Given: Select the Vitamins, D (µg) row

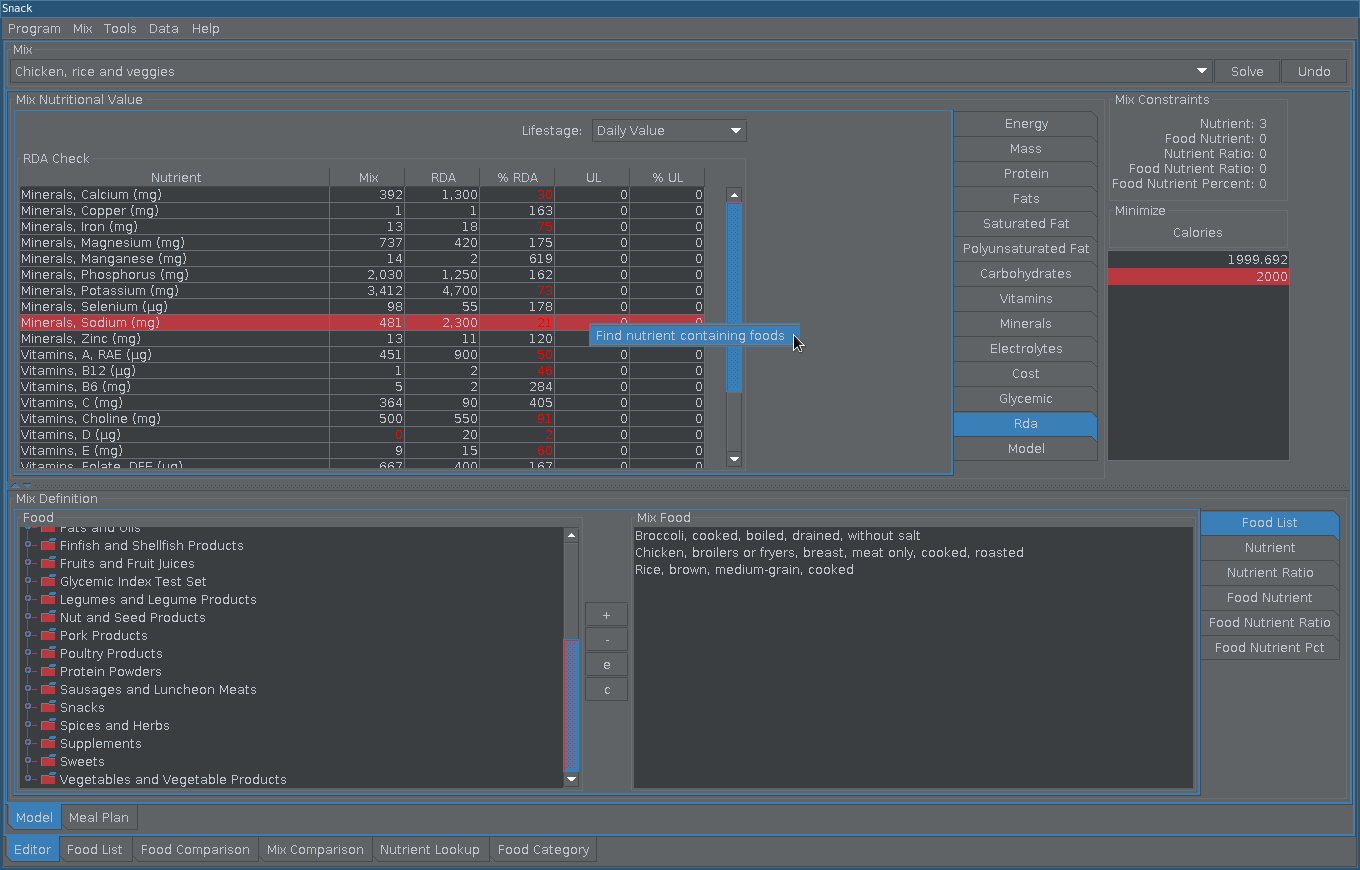Looking at the screenshot, I should 361,435.
